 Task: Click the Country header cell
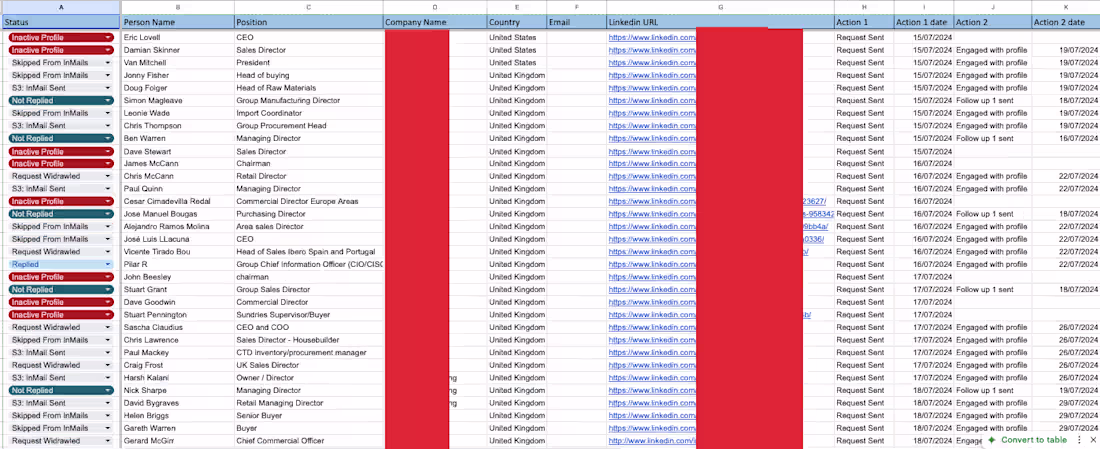(517, 22)
